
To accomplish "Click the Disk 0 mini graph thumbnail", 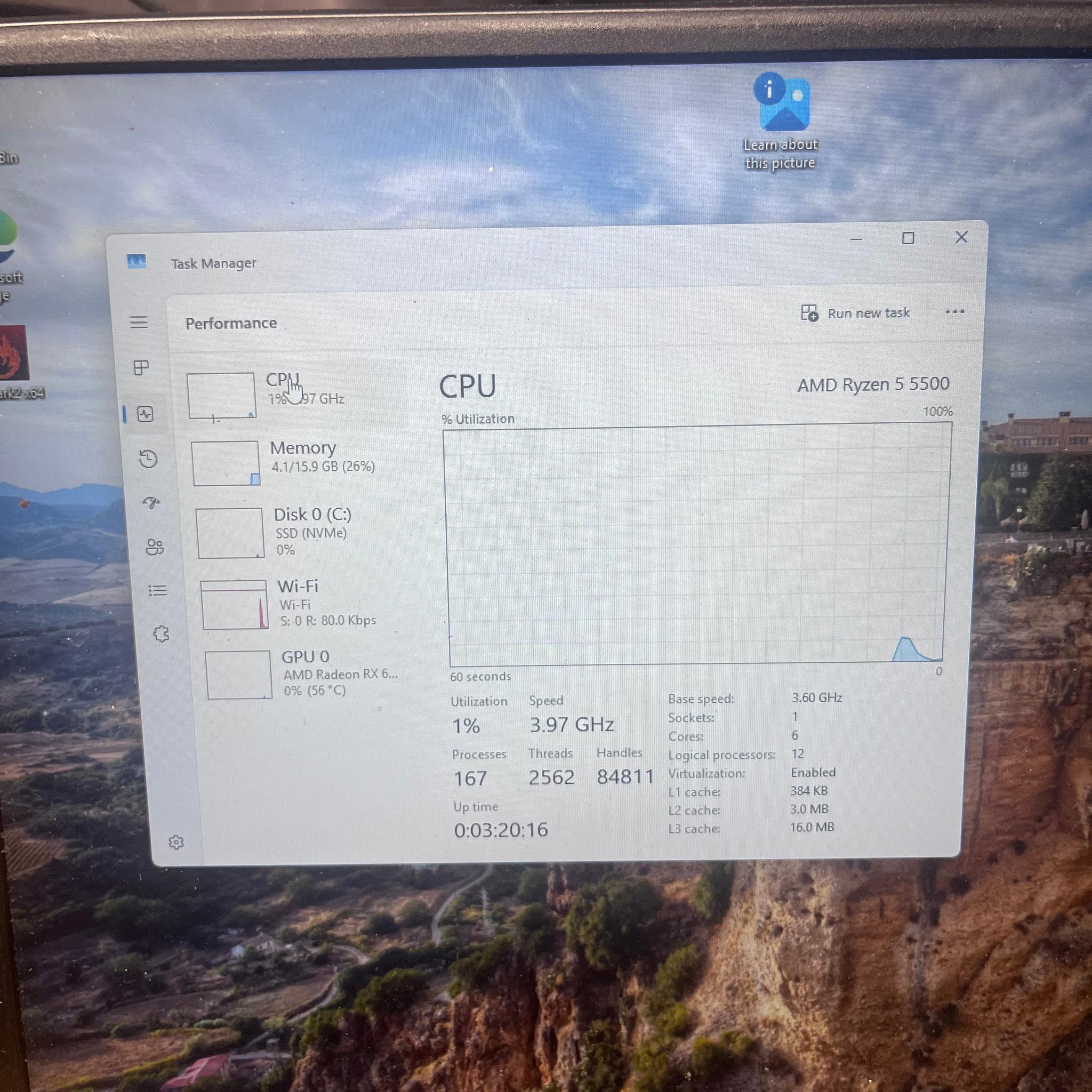I will pyautogui.click(x=230, y=533).
